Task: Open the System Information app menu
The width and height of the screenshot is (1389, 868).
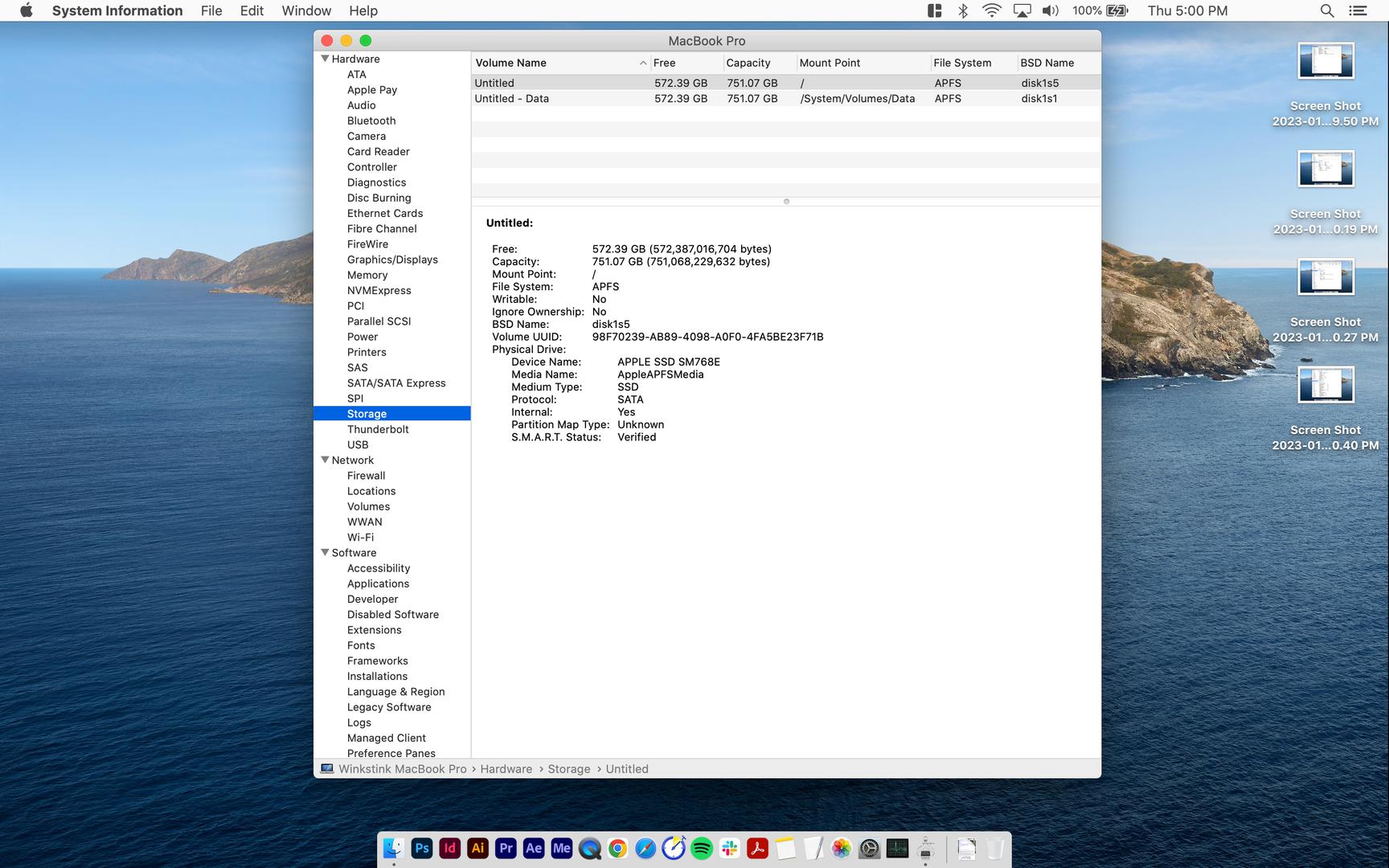Action: pos(117,10)
